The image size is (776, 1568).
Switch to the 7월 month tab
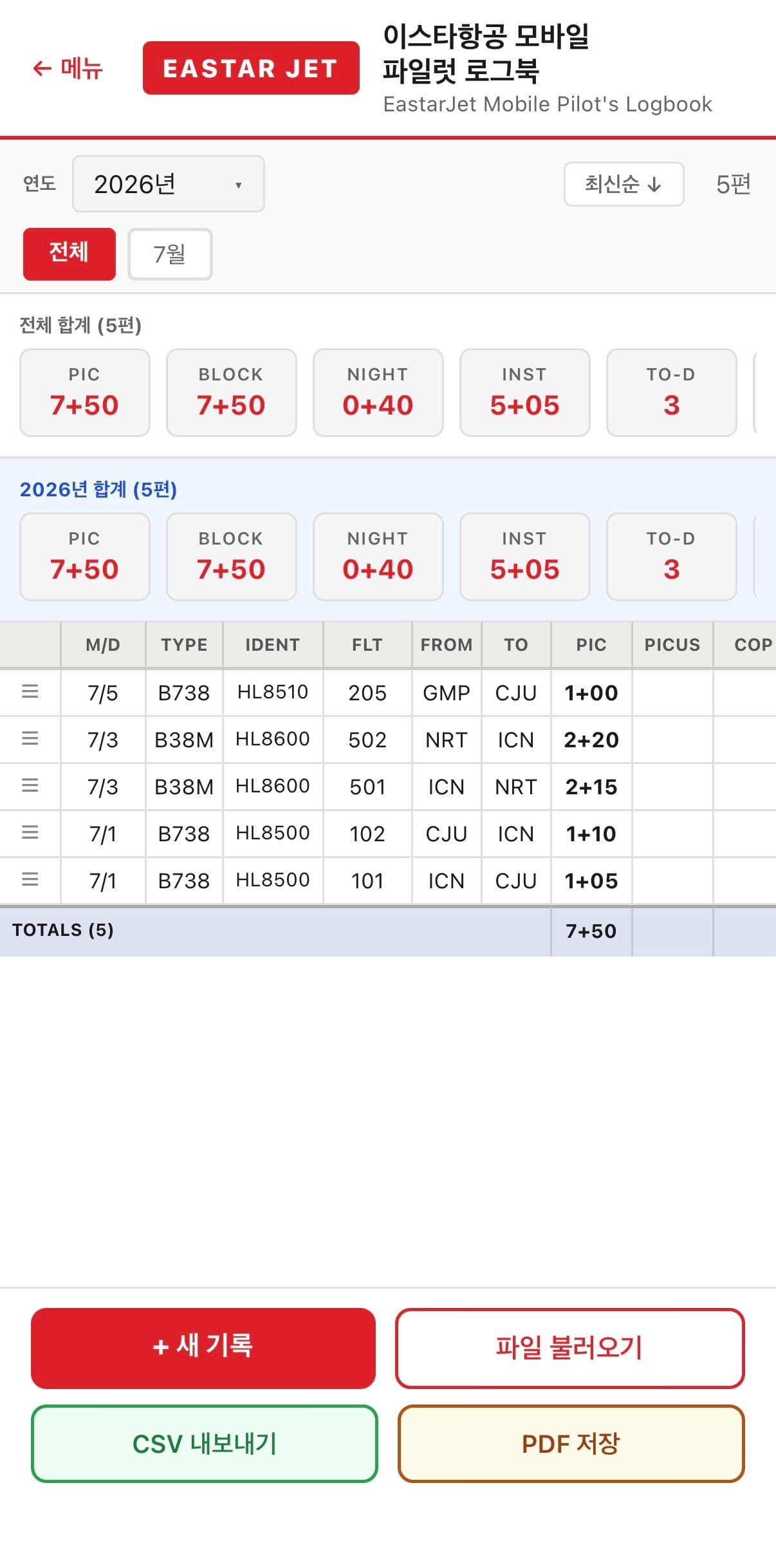click(170, 254)
